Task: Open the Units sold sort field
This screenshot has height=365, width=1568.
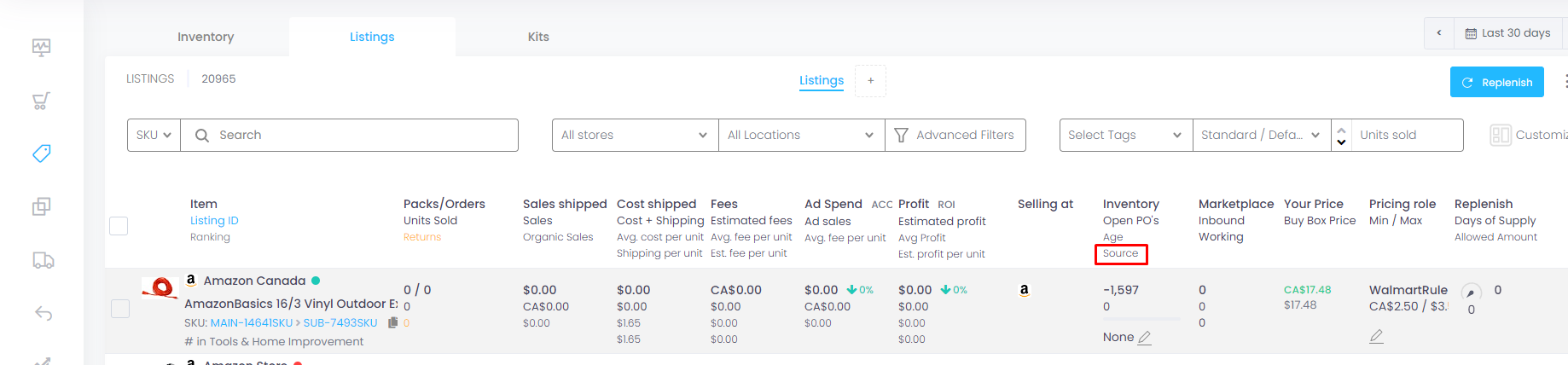Action: tap(1407, 135)
